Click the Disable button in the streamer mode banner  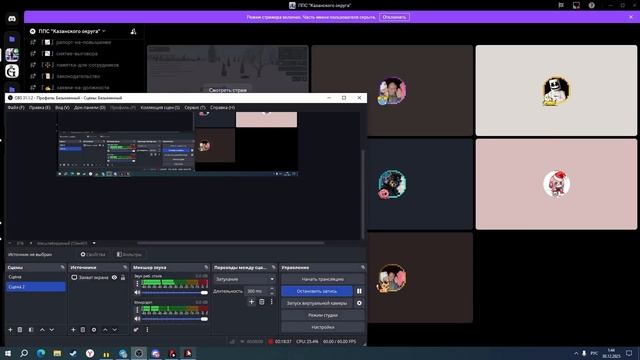coord(394,17)
